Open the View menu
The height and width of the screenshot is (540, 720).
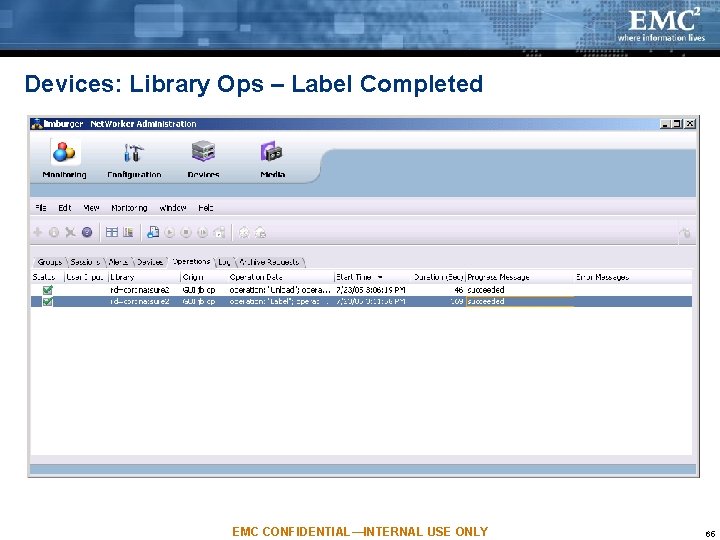coord(91,208)
